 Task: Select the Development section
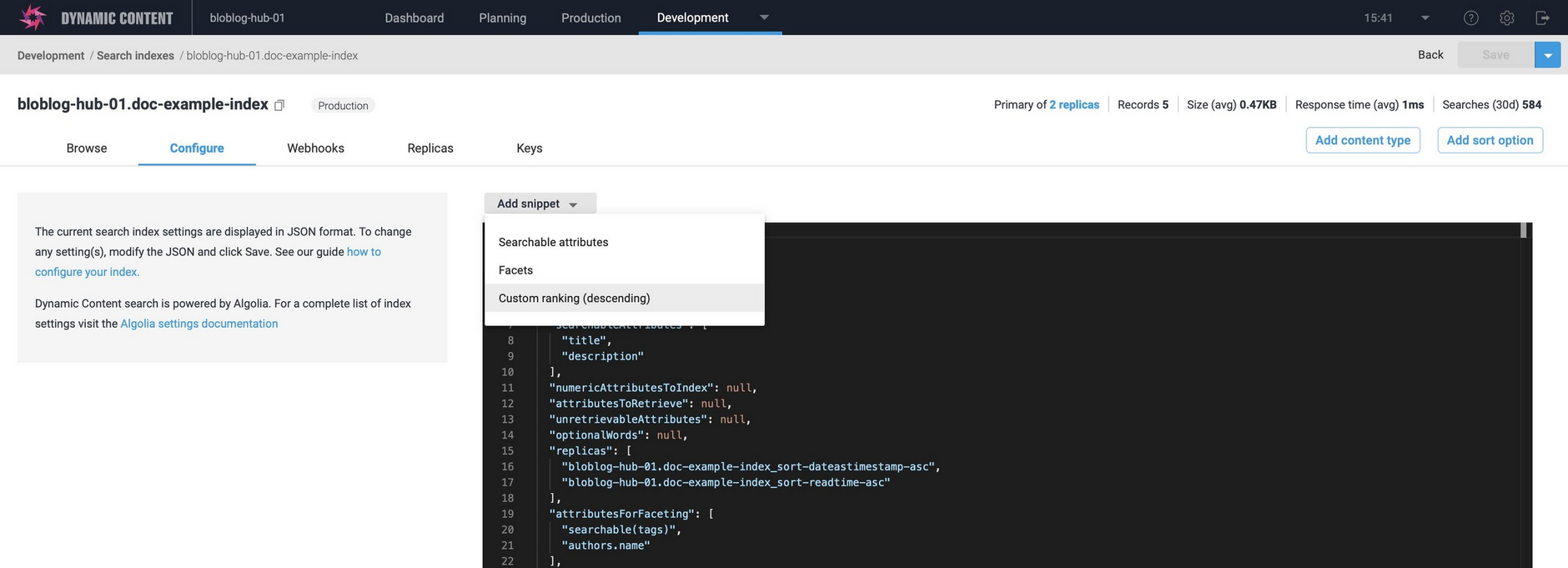pyautogui.click(x=692, y=18)
